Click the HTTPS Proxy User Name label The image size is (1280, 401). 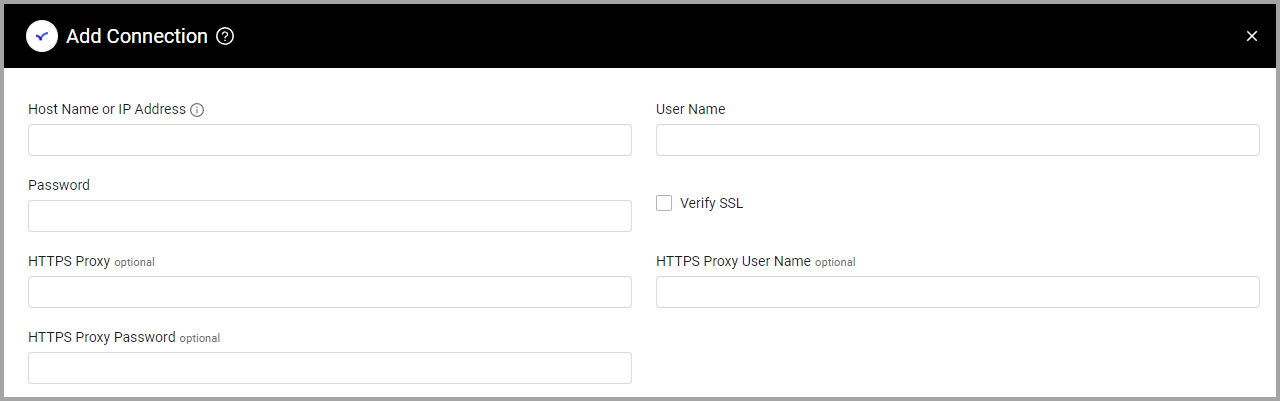733,261
